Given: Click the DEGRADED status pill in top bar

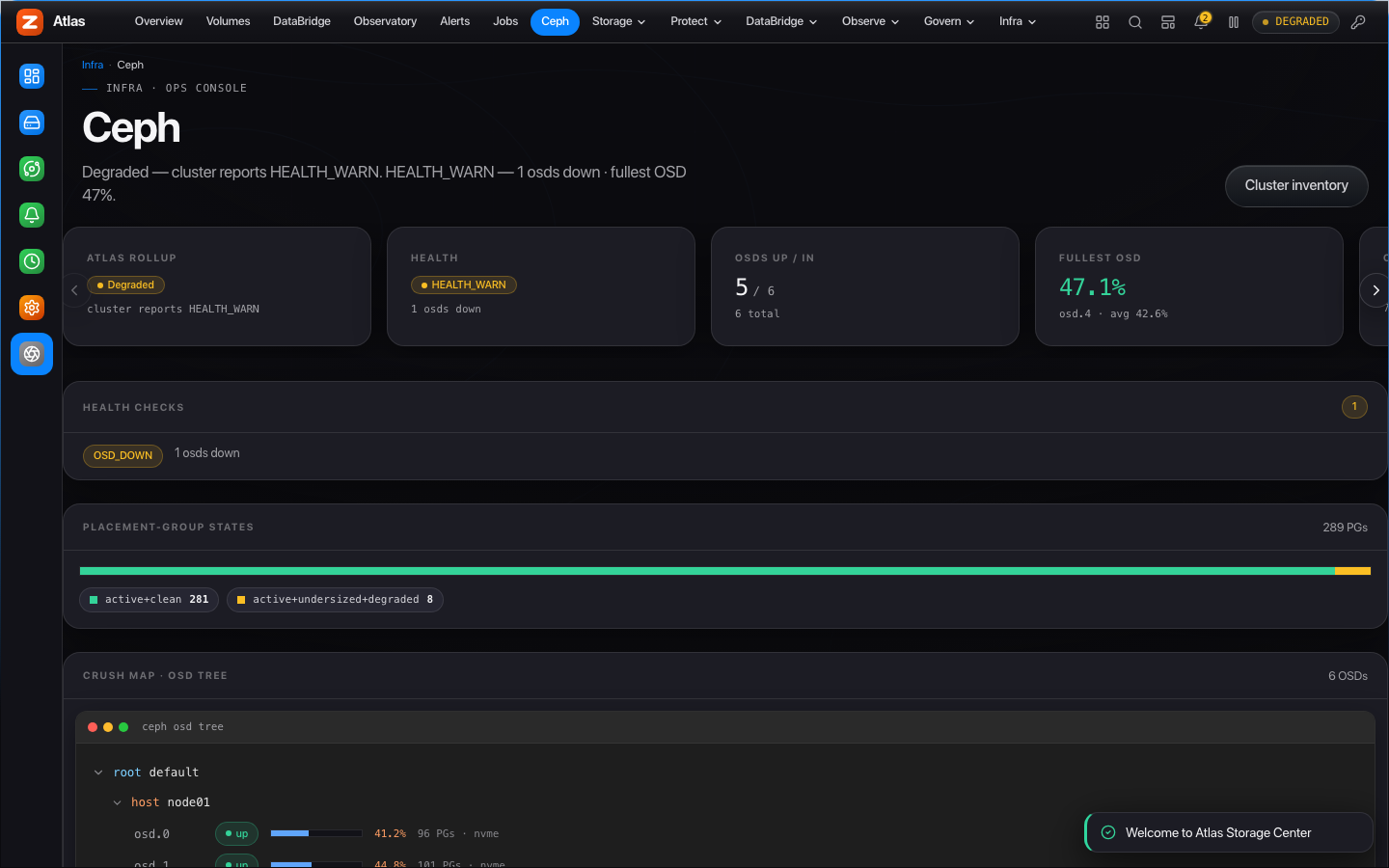Looking at the screenshot, I should 1295,21.
